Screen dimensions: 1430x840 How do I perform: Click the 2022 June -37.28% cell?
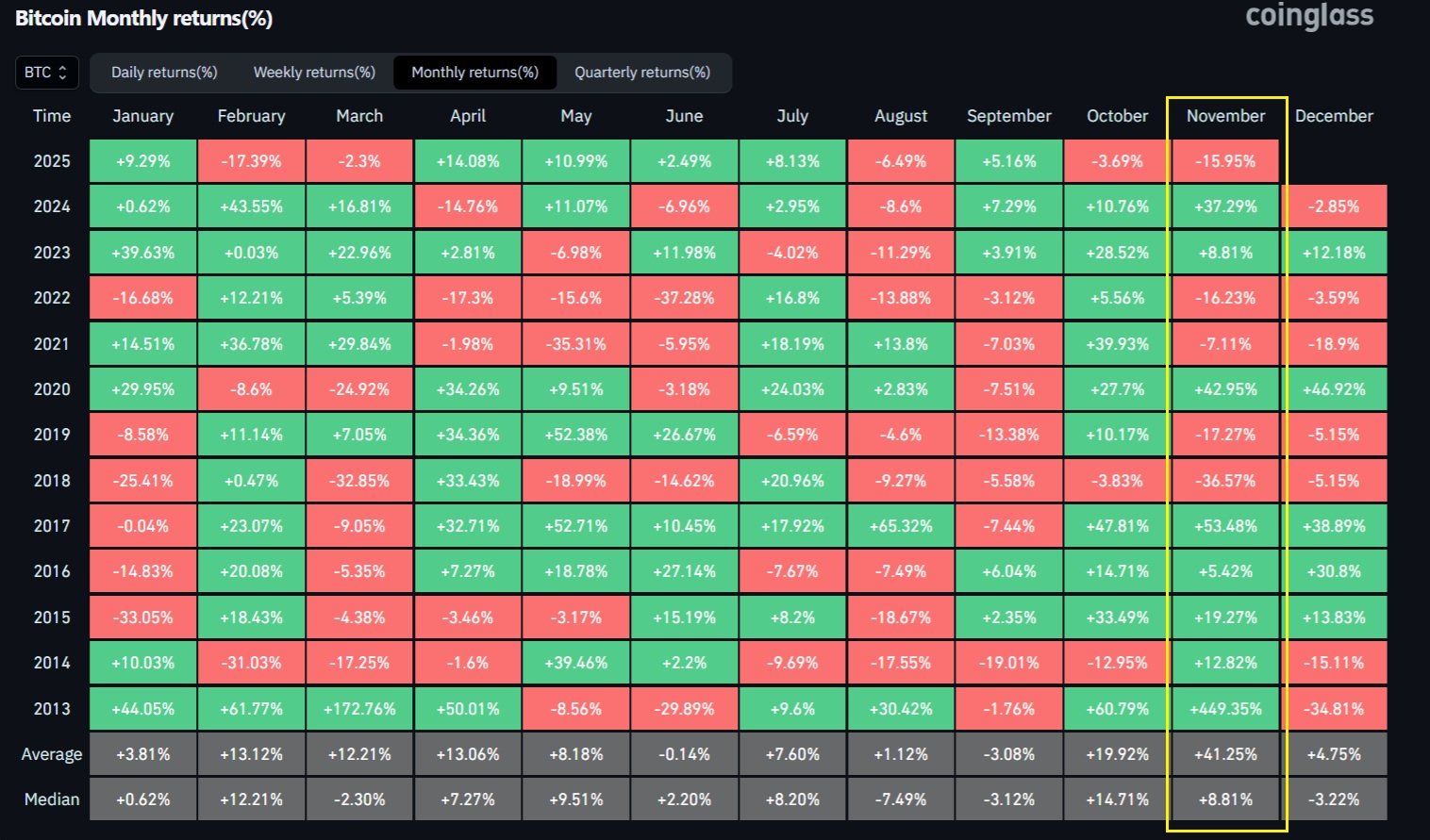[x=684, y=298]
